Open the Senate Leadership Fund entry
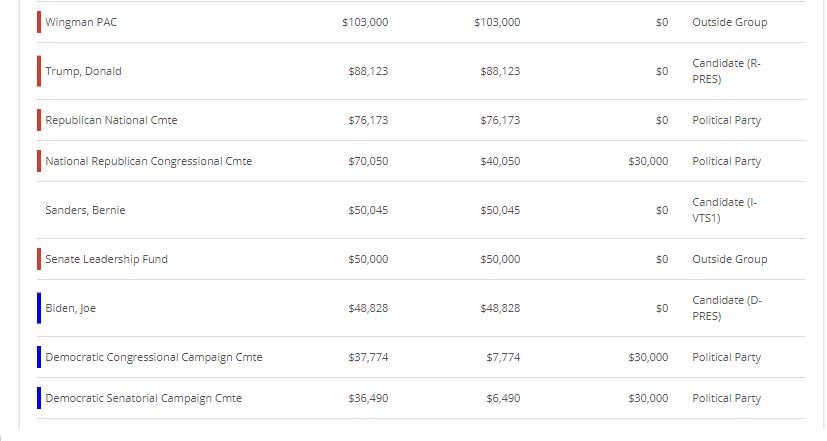This screenshot has height=441, width=827. pos(107,260)
